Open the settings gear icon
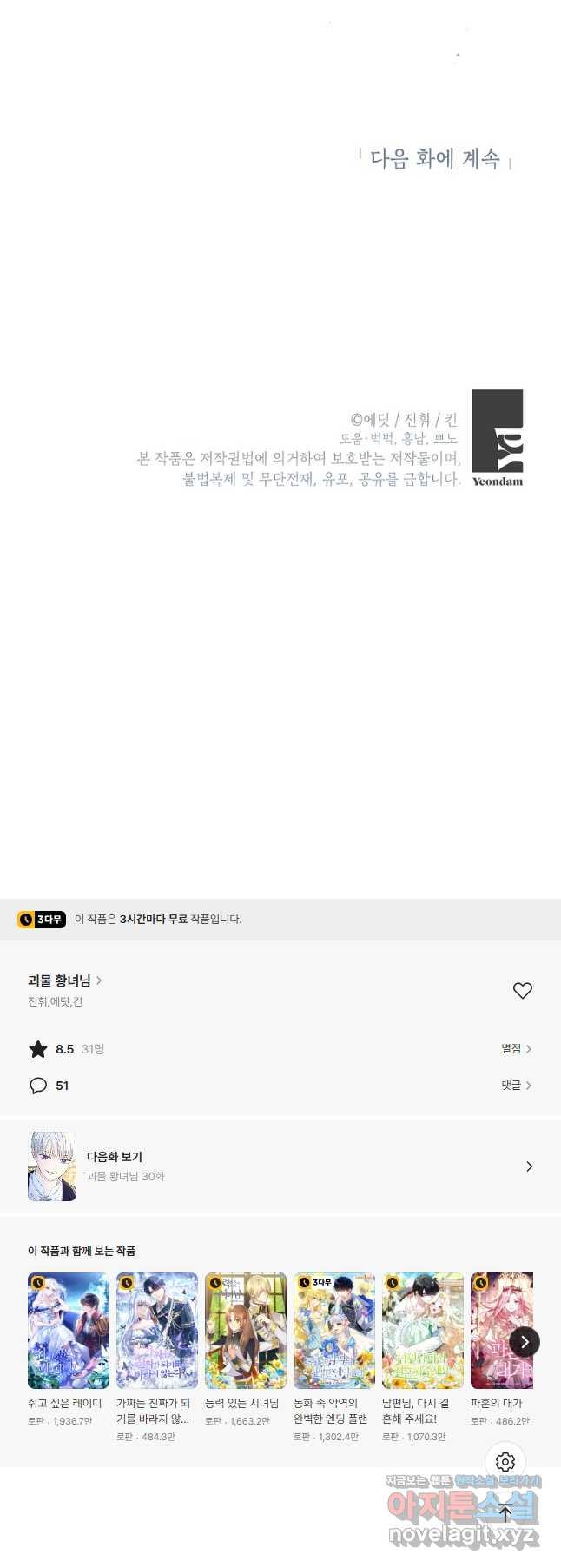 click(x=505, y=1461)
